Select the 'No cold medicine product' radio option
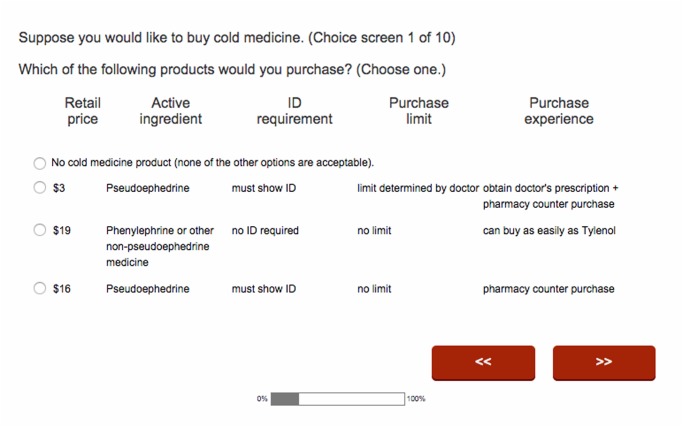This screenshot has width=683, height=426. [40, 163]
